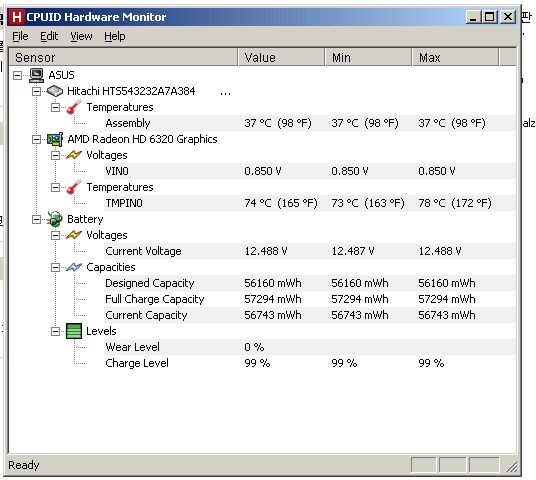Click the CPUID H logo icon in title bar

point(16,17)
